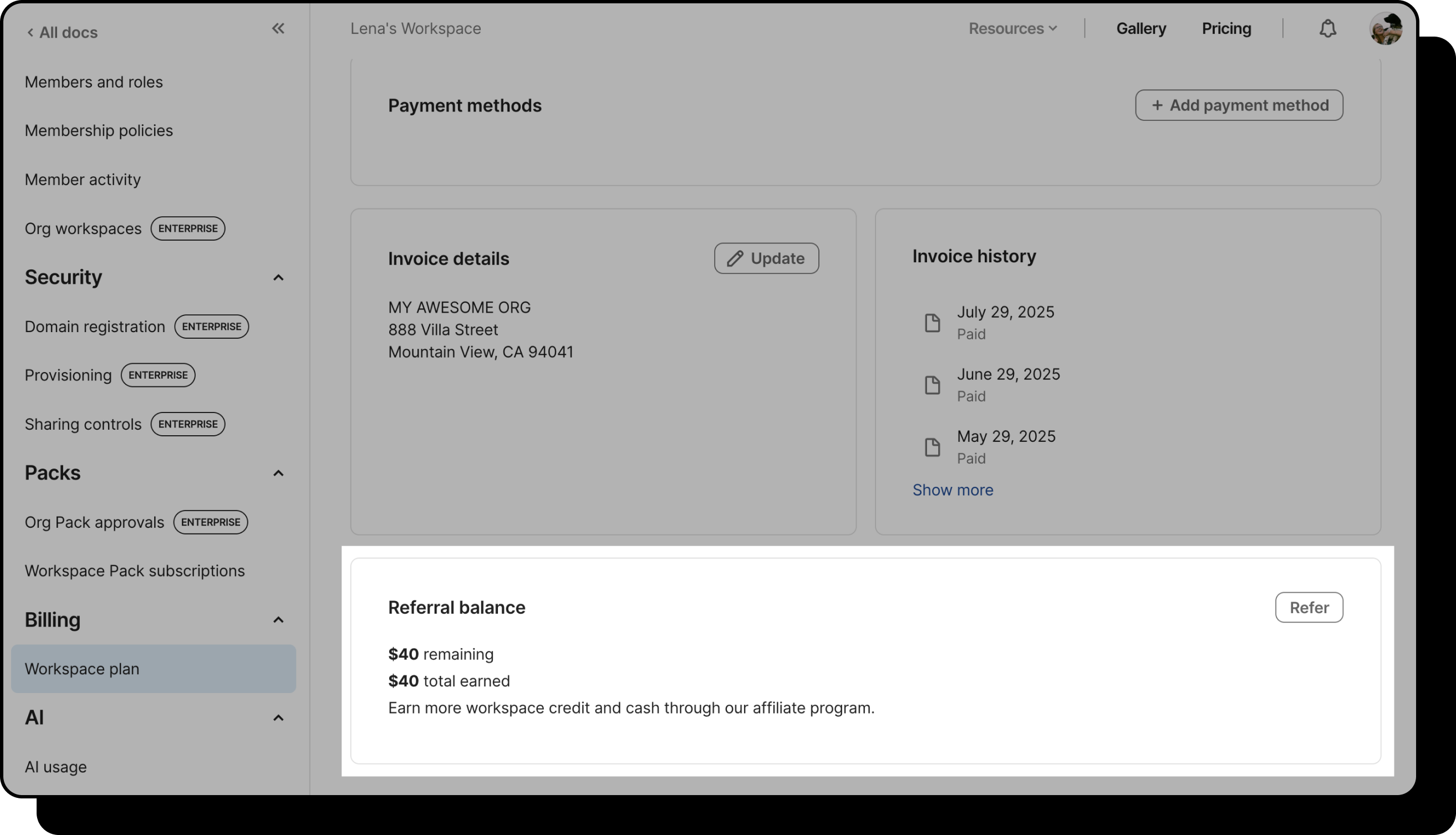The image size is (1456, 835).
Task: Open Members and roles settings
Action: pos(94,82)
